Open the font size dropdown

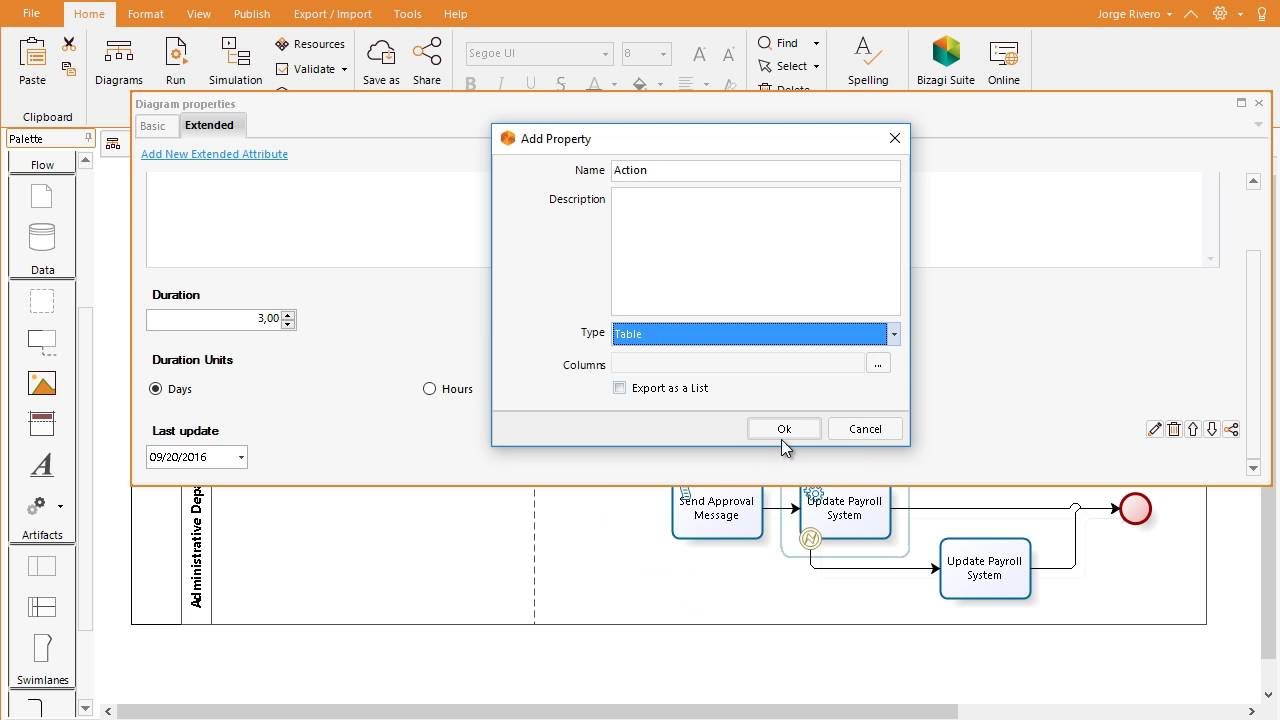click(663, 54)
